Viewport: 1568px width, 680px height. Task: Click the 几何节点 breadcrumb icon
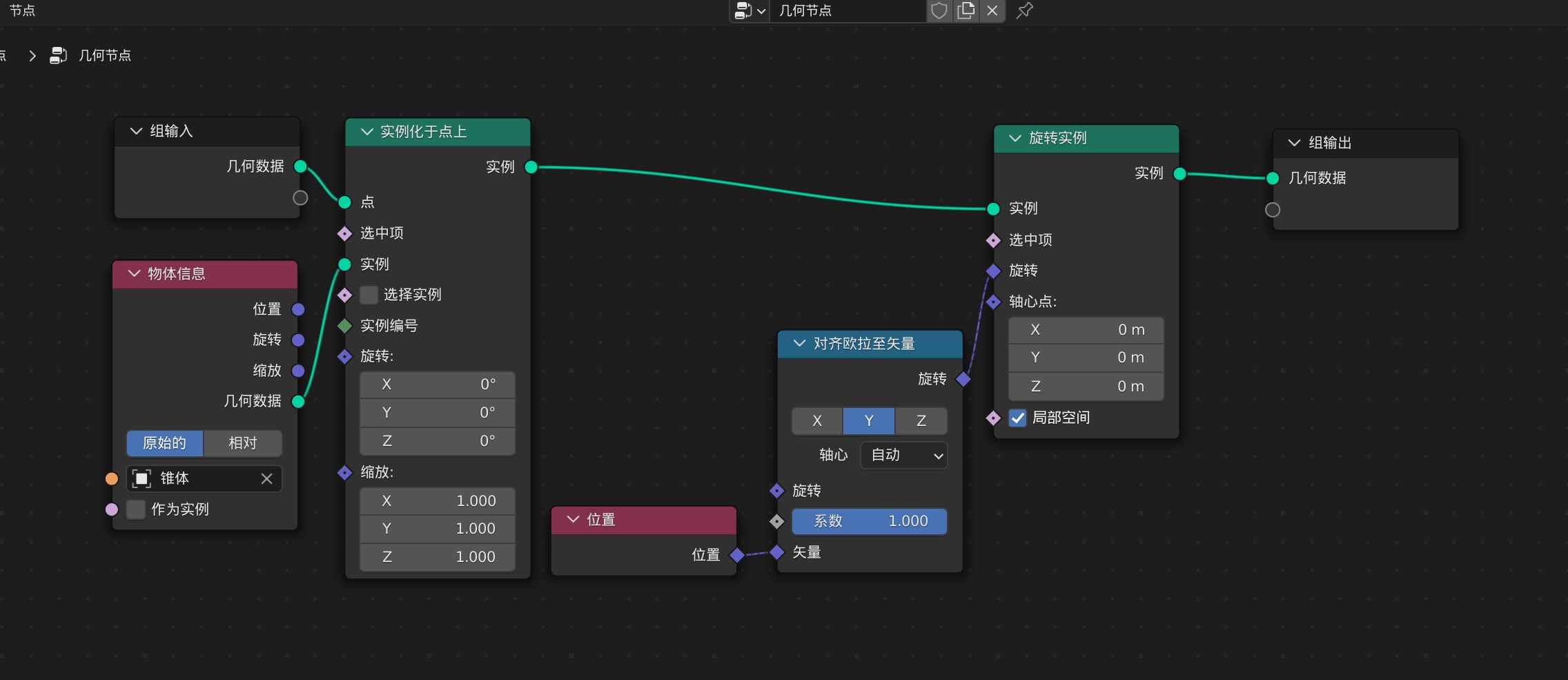58,55
